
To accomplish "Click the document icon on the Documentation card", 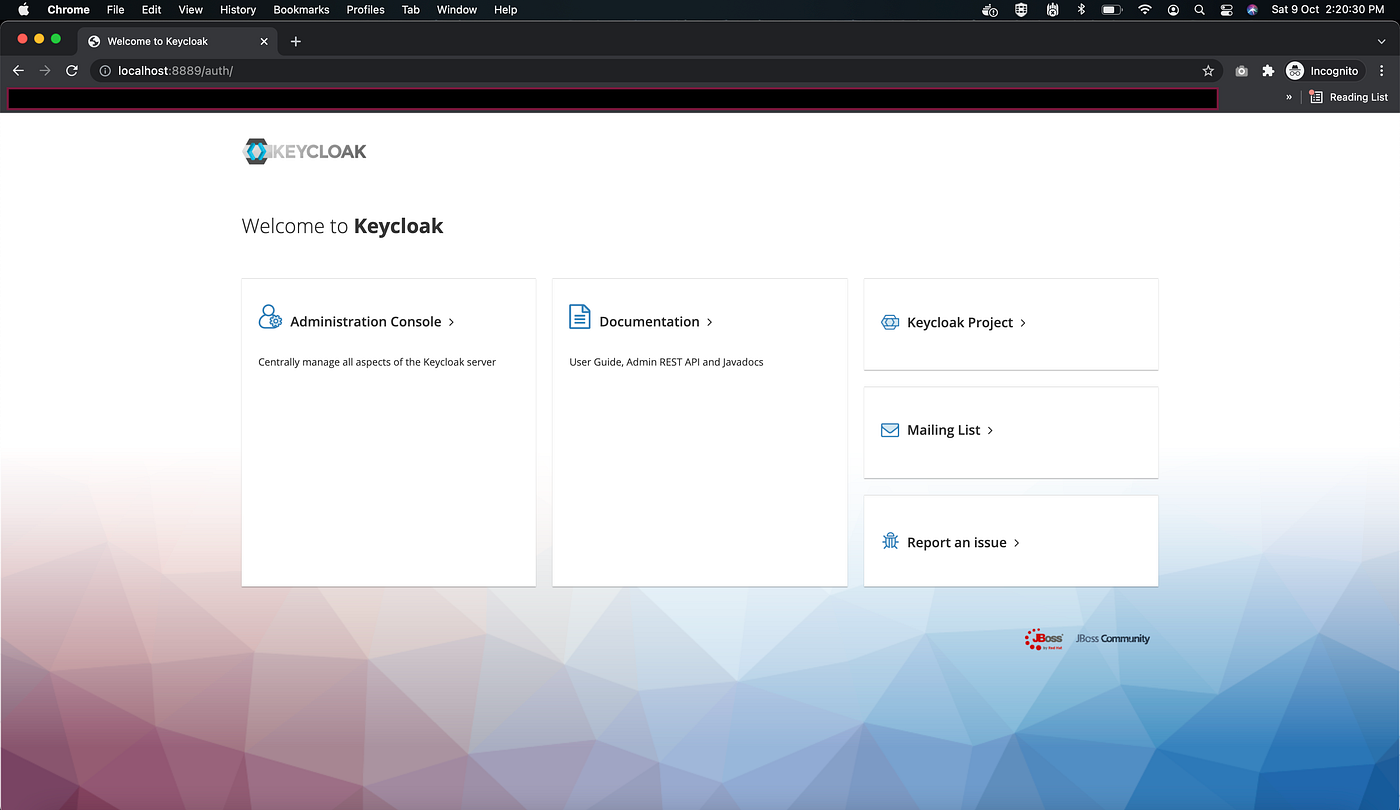I will 579,316.
